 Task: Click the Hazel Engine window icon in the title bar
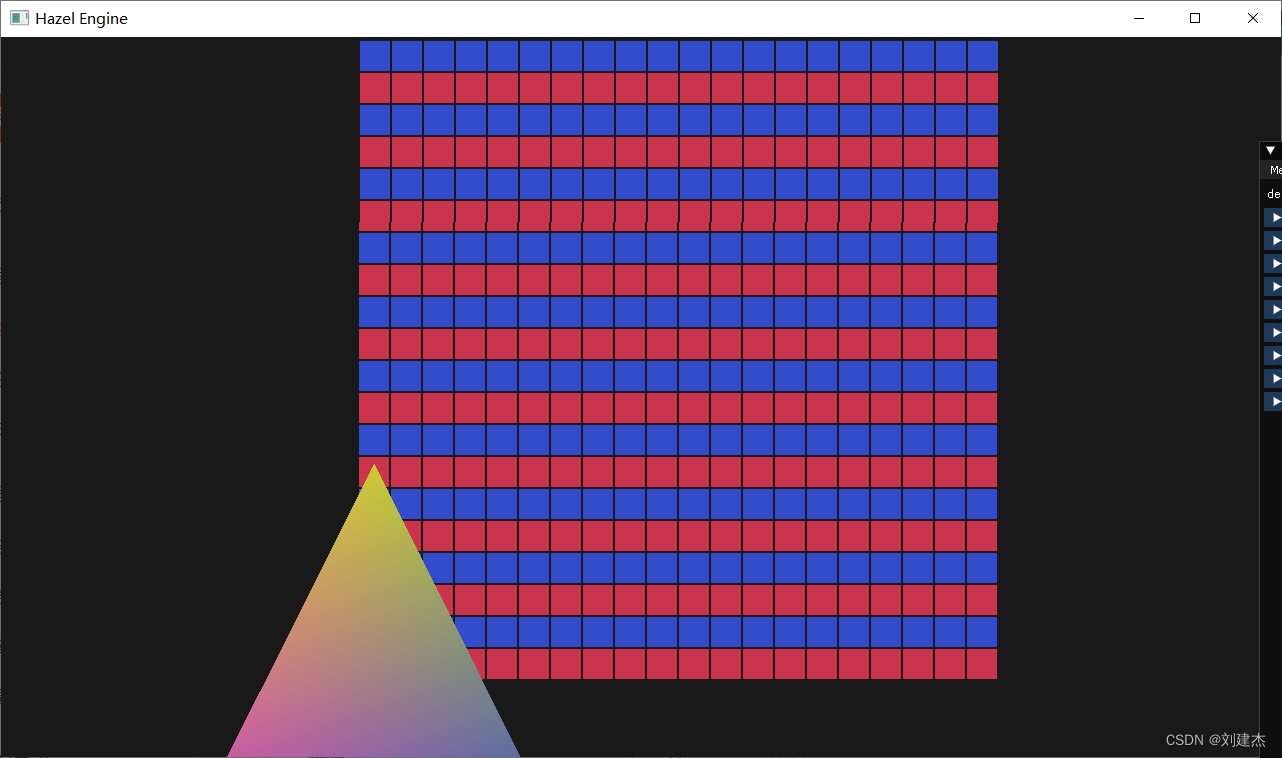tap(19, 18)
